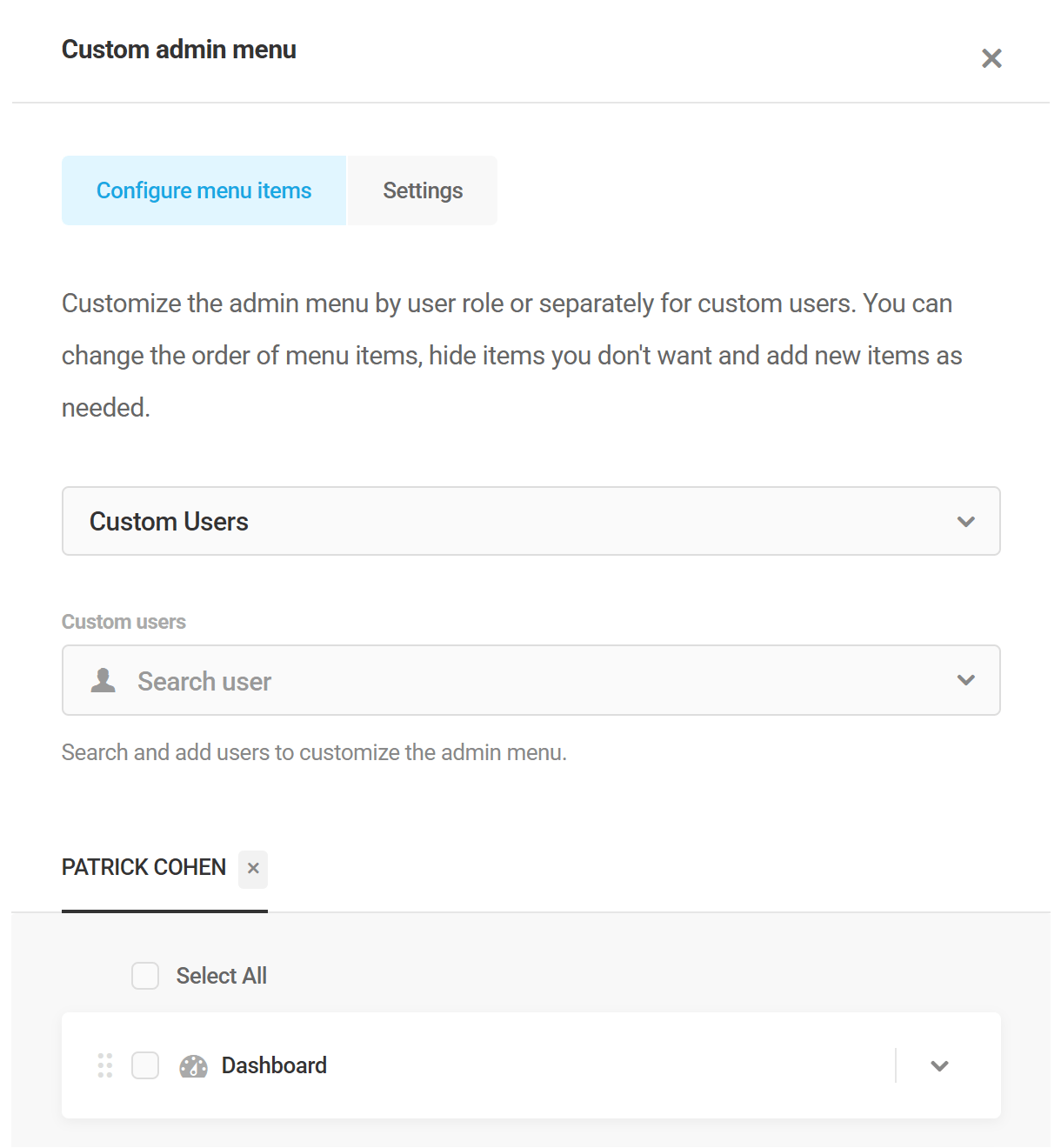
Task: Select the gauge icon next to Dashboard label
Action: tap(193, 1065)
